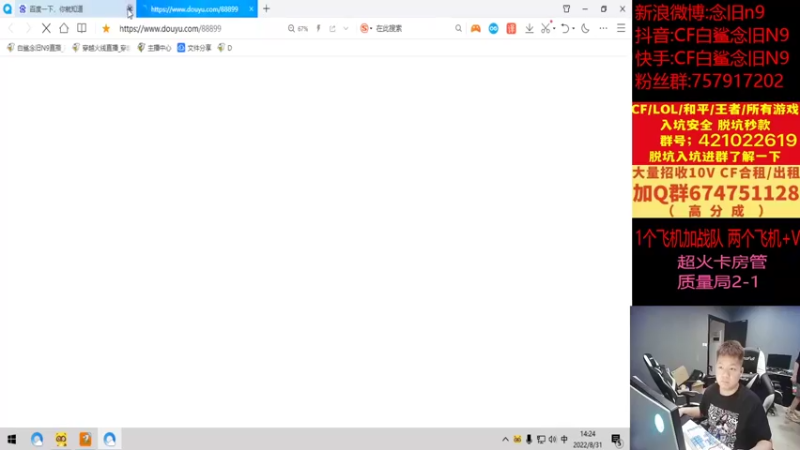Viewport: 800px width, 450px height.
Task: Open the 主播中心 bookmark
Action: tap(154, 47)
